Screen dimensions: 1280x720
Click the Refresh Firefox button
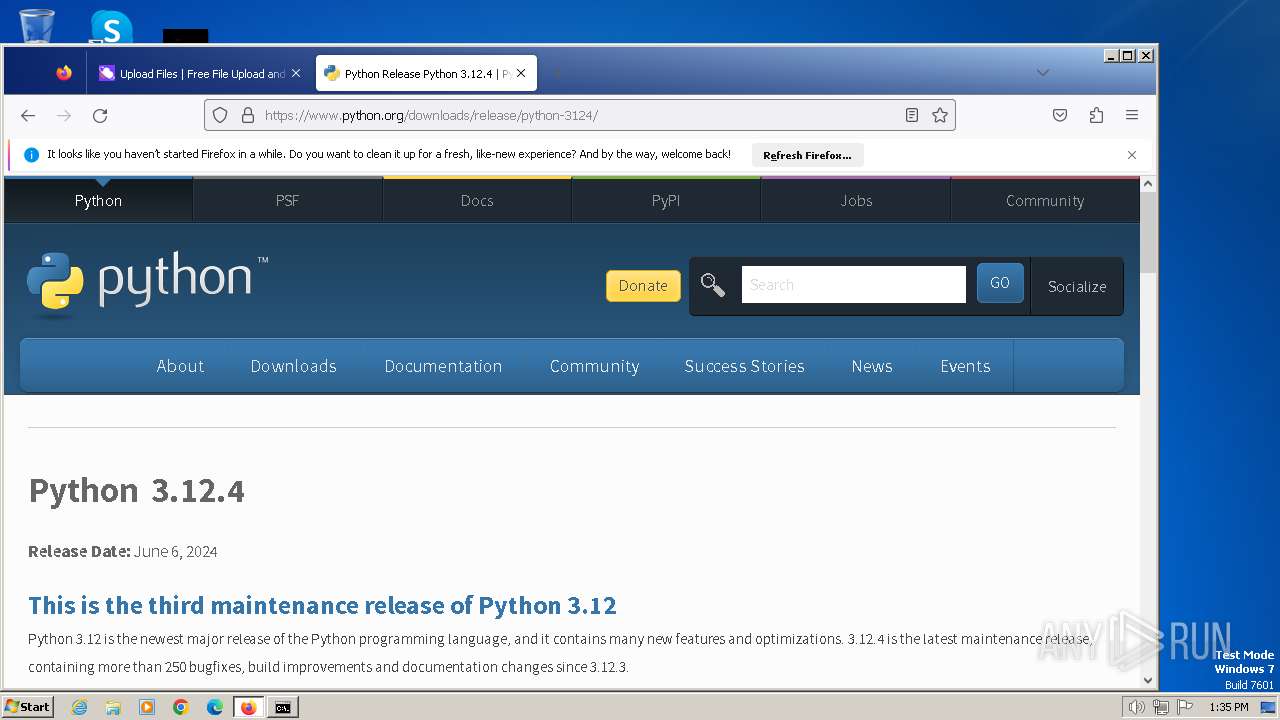click(x=807, y=155)
